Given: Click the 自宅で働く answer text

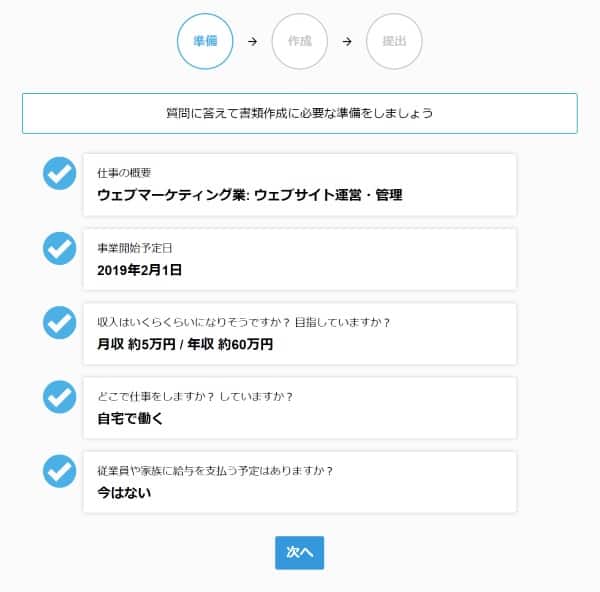Looking at the screenshot, I should [x=130, y=418].
